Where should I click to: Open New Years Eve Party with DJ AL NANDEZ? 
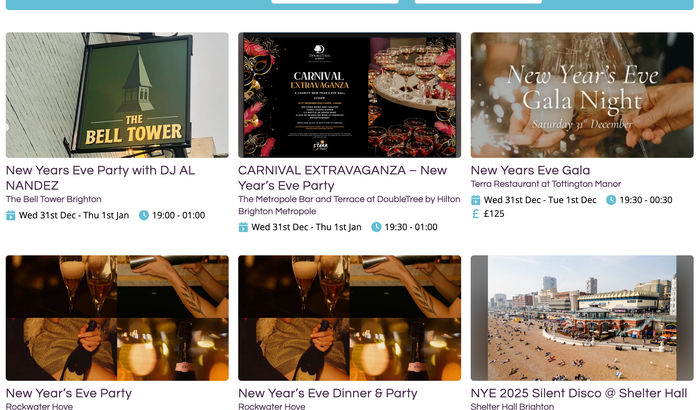(x=100, y=178)
